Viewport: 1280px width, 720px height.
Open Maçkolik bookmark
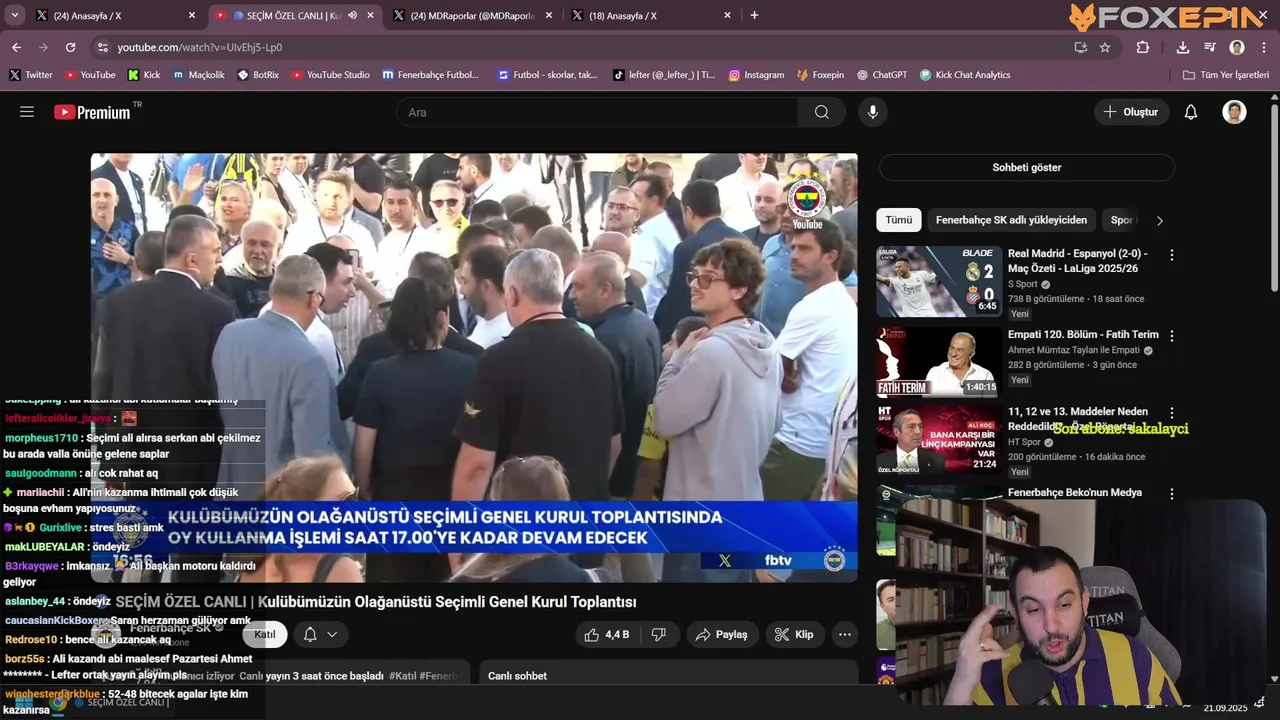(x=198, y=75)
